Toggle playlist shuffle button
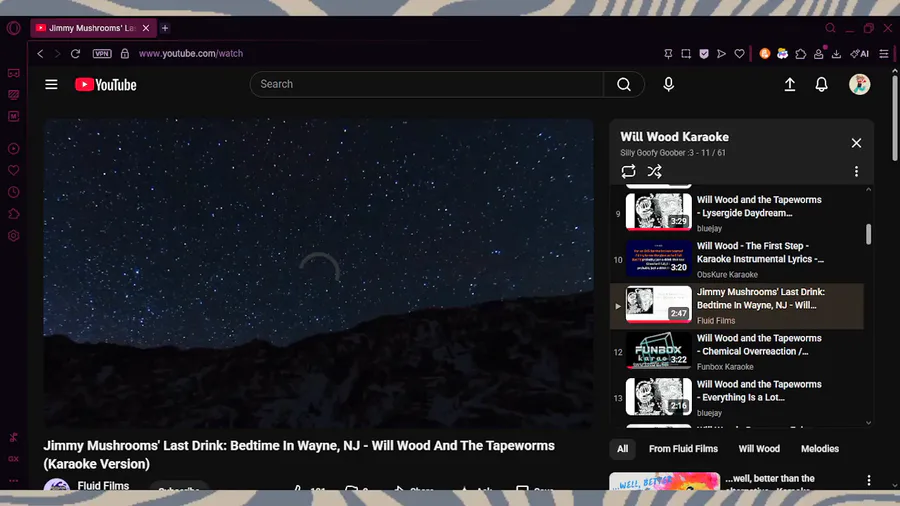 [x=654, y=171]
